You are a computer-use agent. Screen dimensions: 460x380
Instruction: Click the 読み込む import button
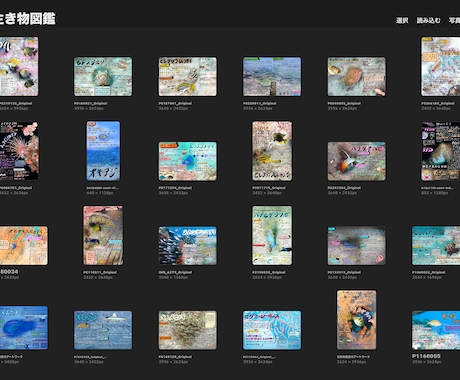pos(428,21)
